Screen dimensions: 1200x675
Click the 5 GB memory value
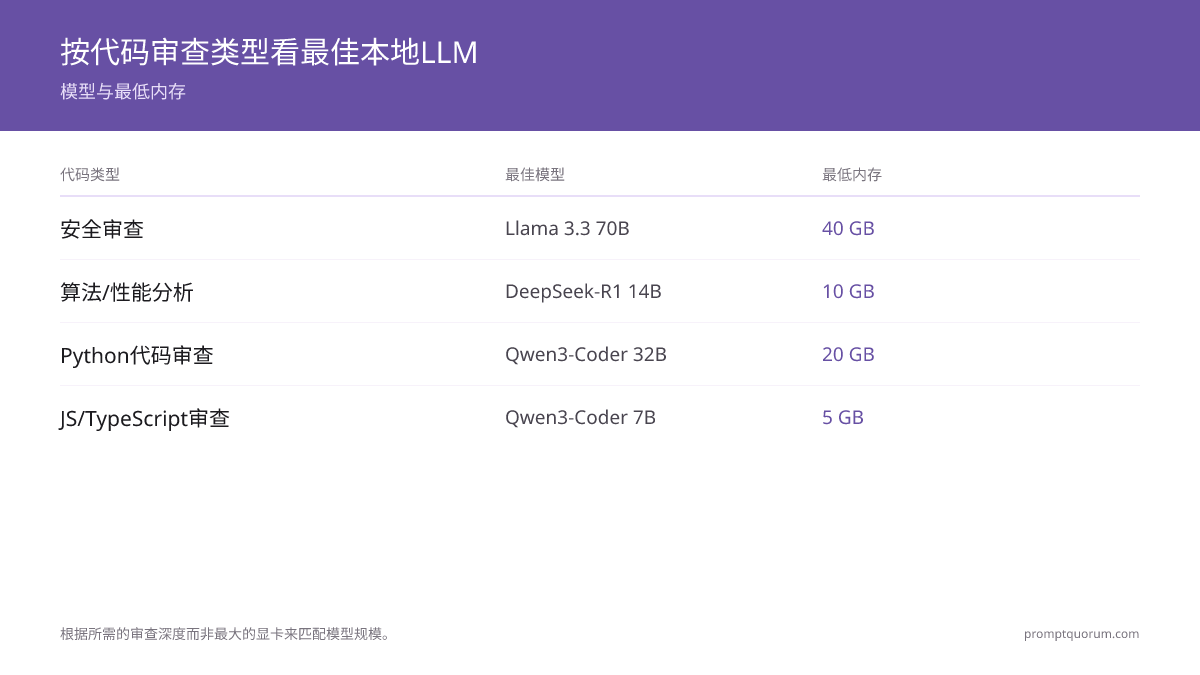click(843, 417)
